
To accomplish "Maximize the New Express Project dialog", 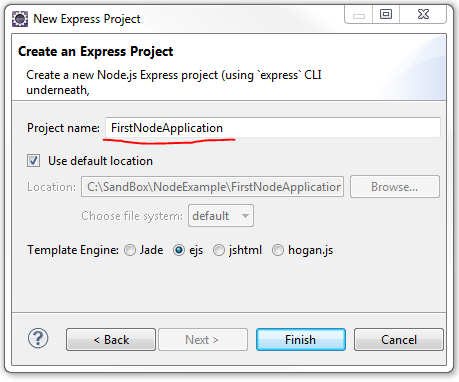I will point(386,15).
